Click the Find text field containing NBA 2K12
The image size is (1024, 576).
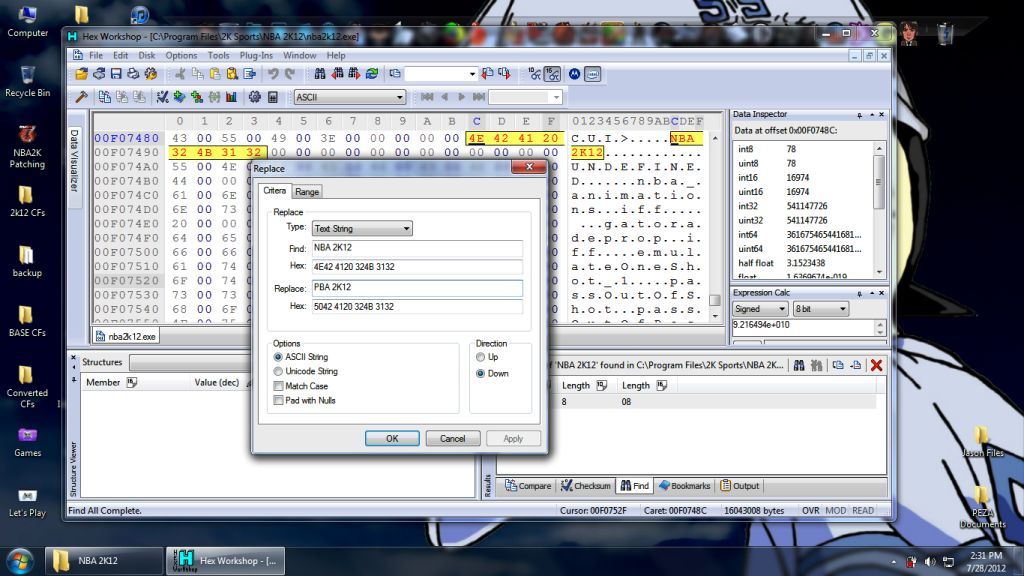417,248
